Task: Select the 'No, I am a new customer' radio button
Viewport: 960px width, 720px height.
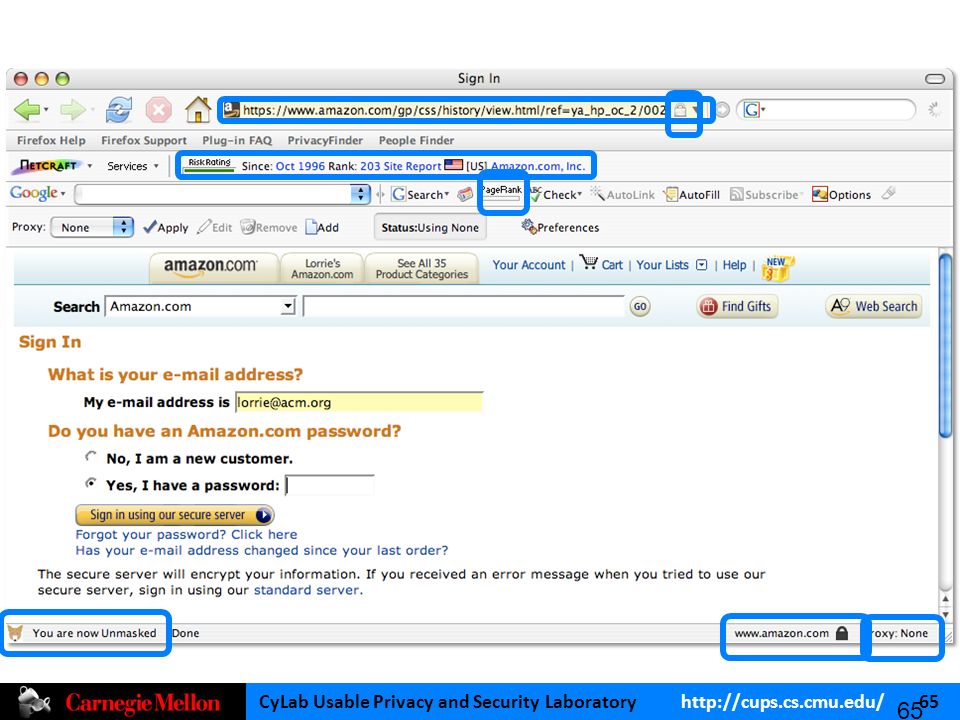Action: pos(91,457)
